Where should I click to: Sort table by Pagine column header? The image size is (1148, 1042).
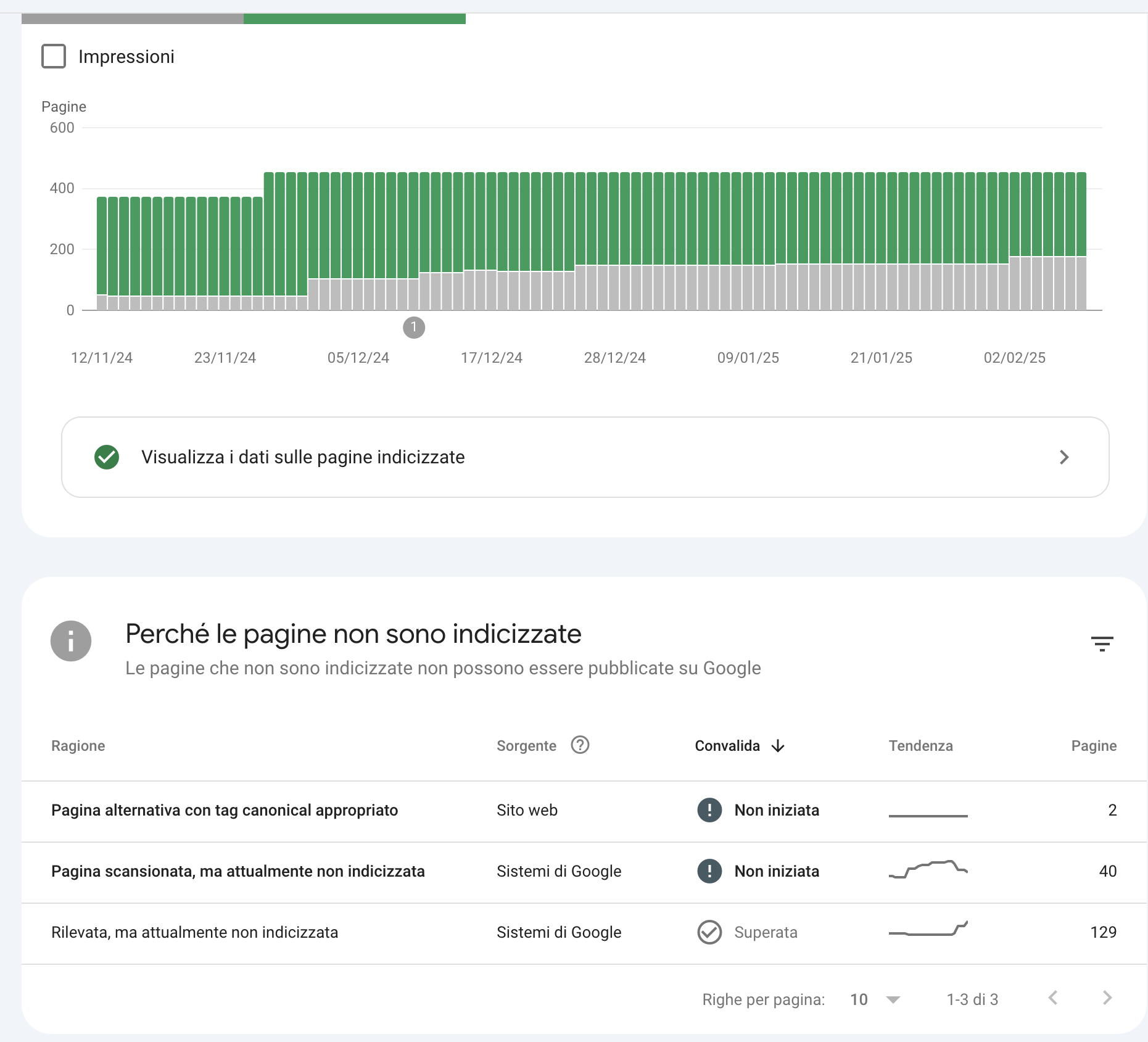tap(1094, 746)
